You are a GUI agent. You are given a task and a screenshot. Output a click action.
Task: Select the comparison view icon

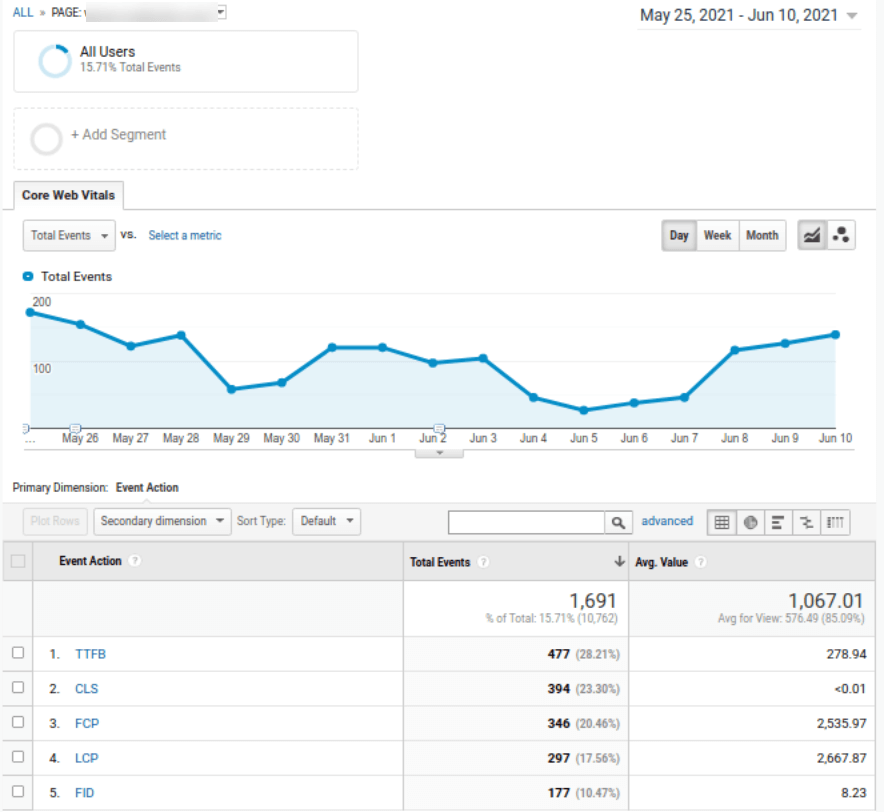tap(806, 522)
